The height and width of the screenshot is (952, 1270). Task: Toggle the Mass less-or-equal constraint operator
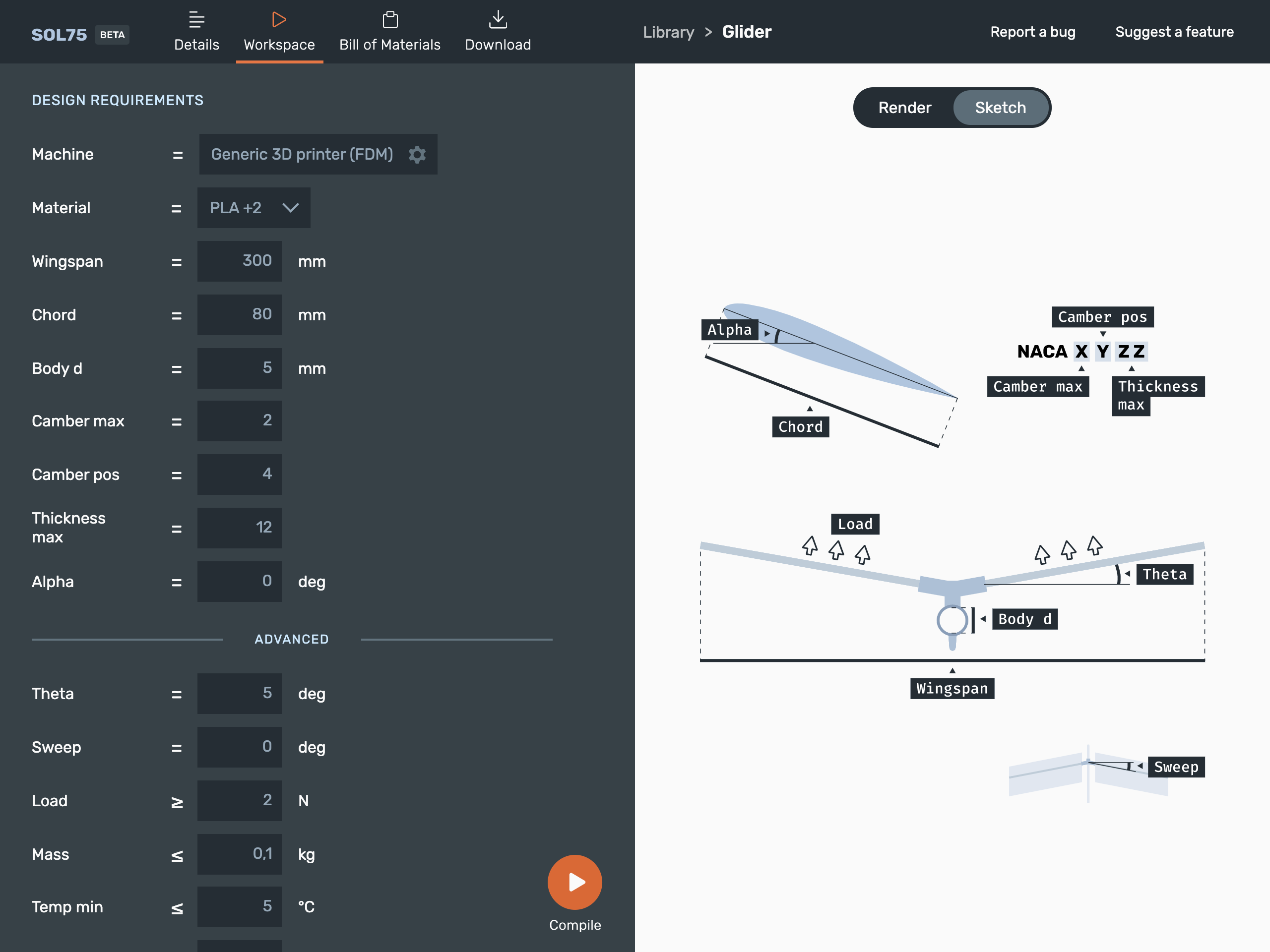(x=177, y=856)
